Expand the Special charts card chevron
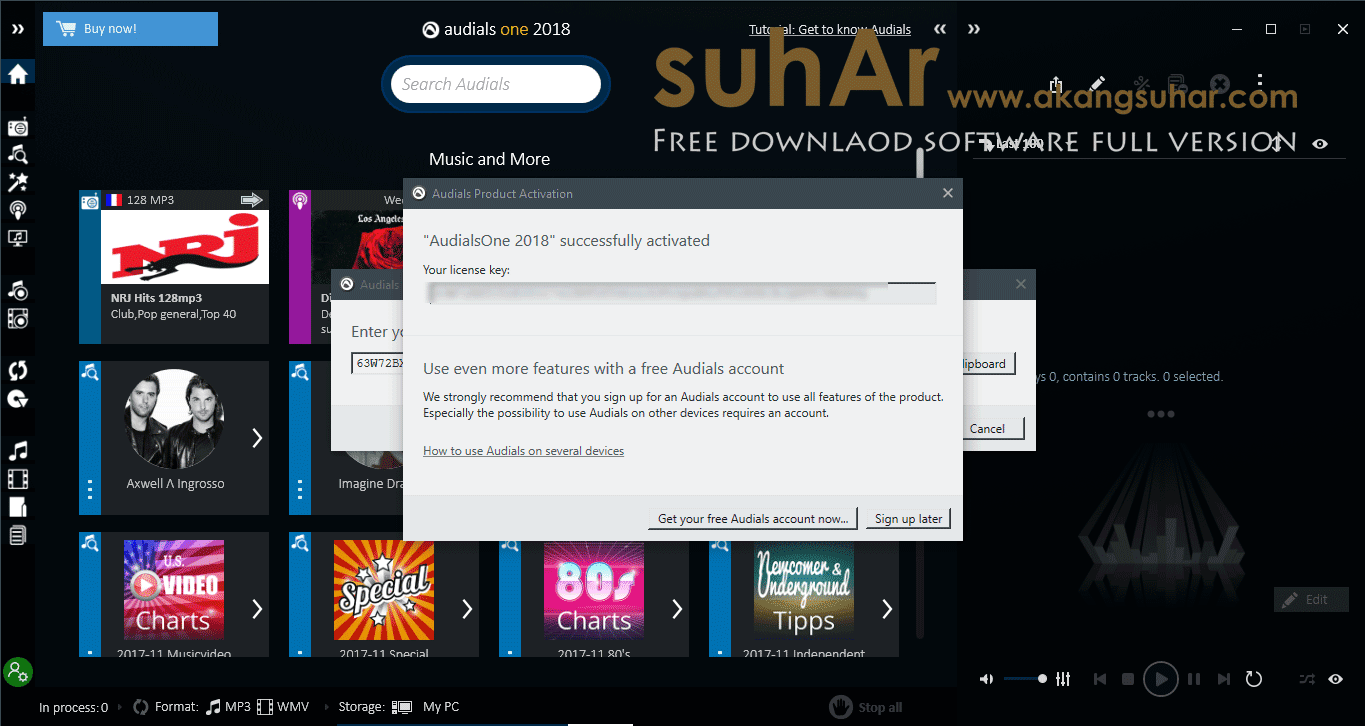Image resolution: width=1365 pixels, height=726 pixels. [x=467, y=608]
